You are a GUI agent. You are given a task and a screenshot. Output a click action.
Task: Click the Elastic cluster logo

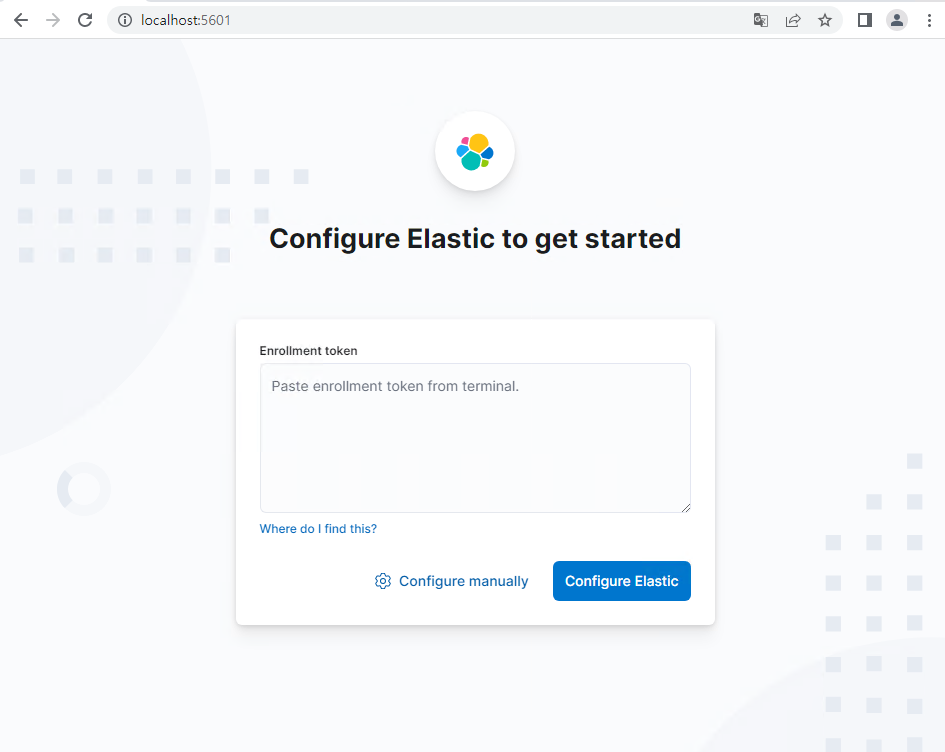[475, 151]
